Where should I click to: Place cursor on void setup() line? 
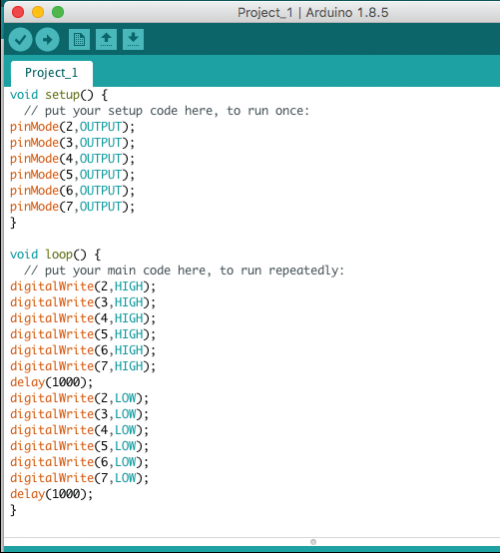click(x=59, y=95)
